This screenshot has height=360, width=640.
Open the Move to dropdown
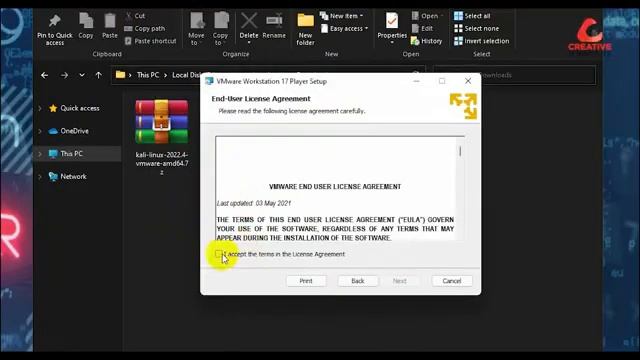pyautogui.click(x=196, y=29)
